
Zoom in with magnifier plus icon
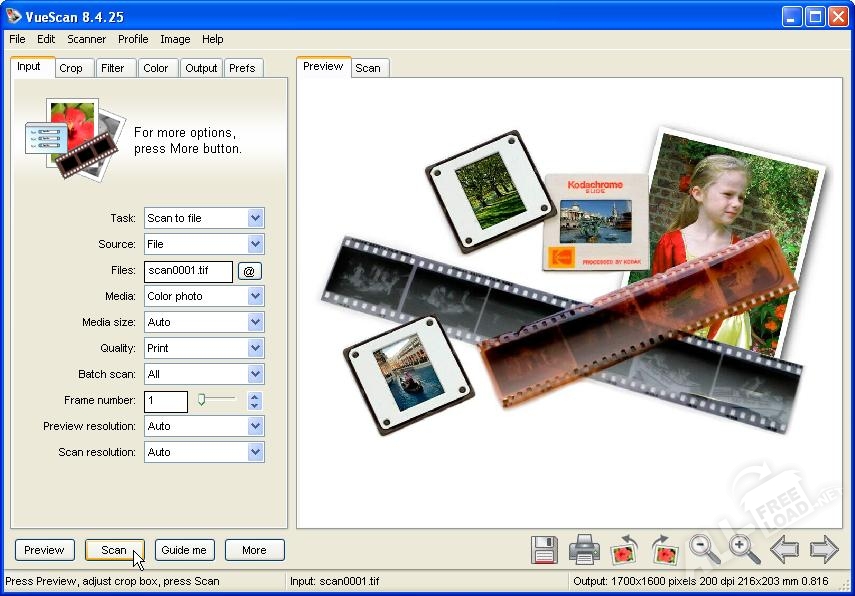(744, 549)
